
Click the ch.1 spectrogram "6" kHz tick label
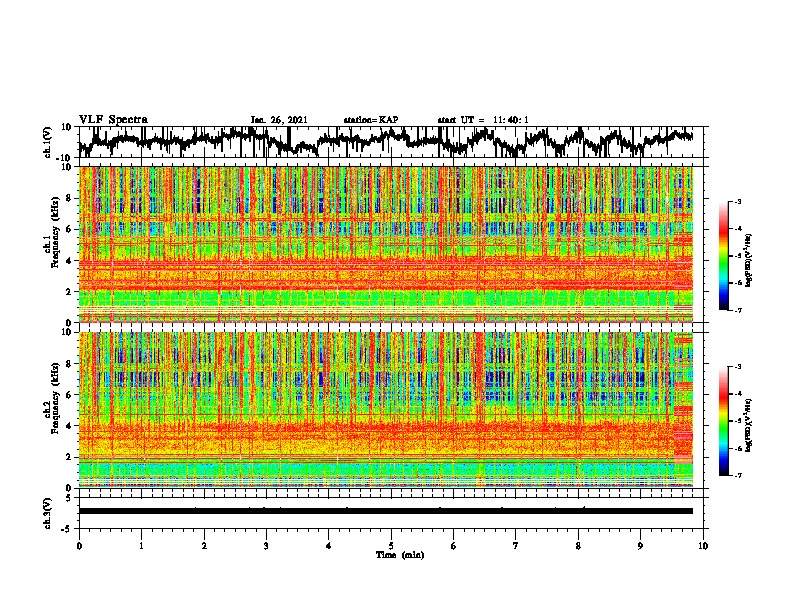coord(69,230)
